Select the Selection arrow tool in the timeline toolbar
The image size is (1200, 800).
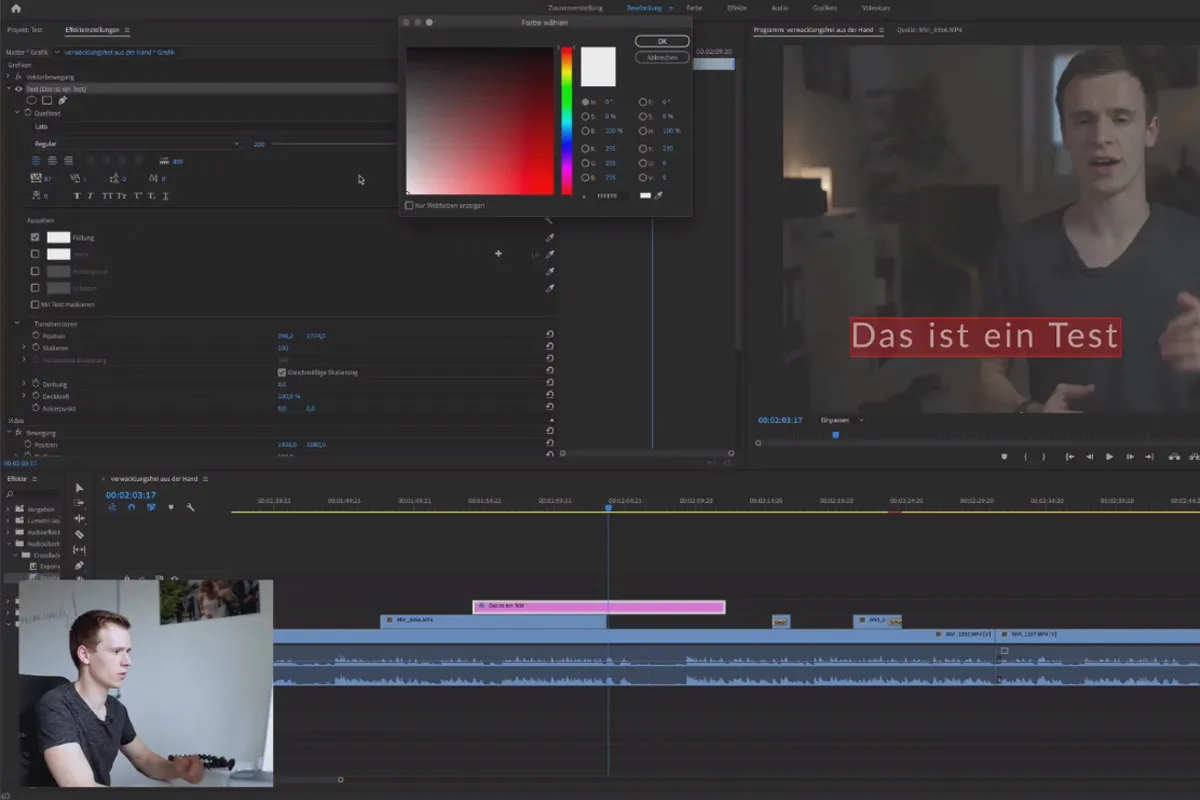79,488
